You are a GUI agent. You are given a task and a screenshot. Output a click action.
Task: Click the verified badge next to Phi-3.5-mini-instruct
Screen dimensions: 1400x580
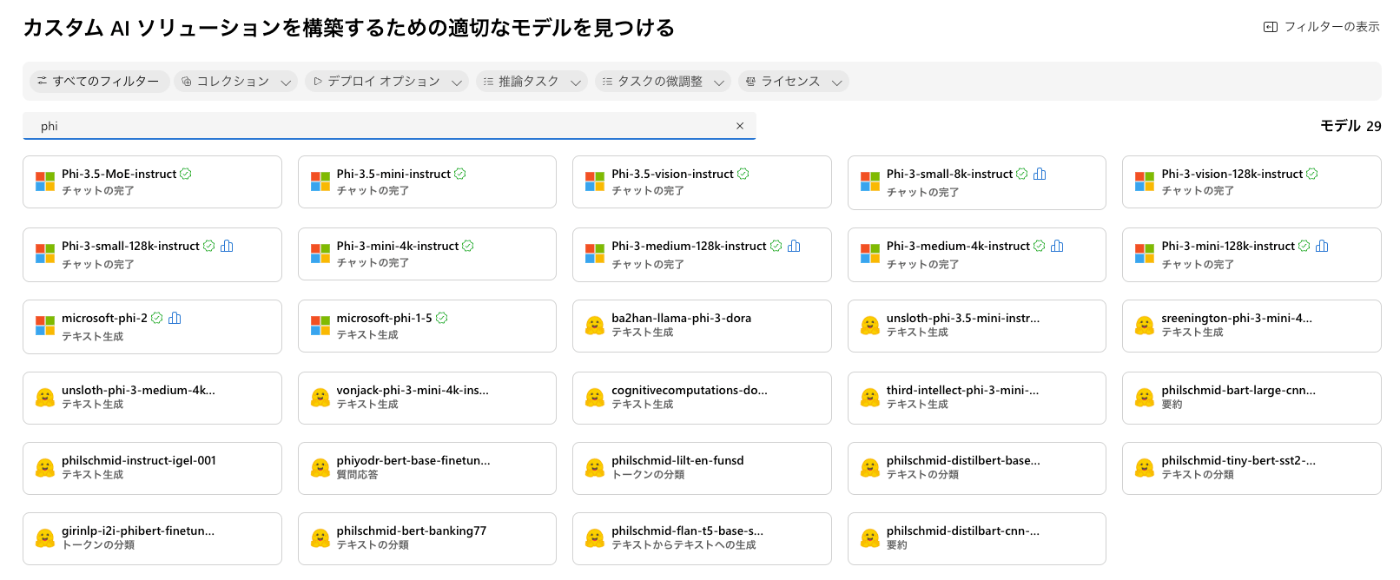[x=460, y=174]
